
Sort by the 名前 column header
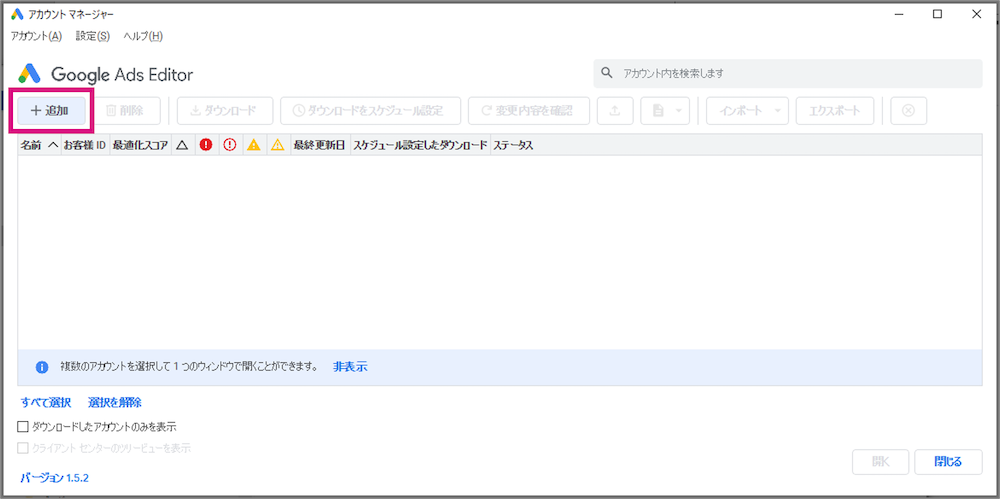(39, 145)
